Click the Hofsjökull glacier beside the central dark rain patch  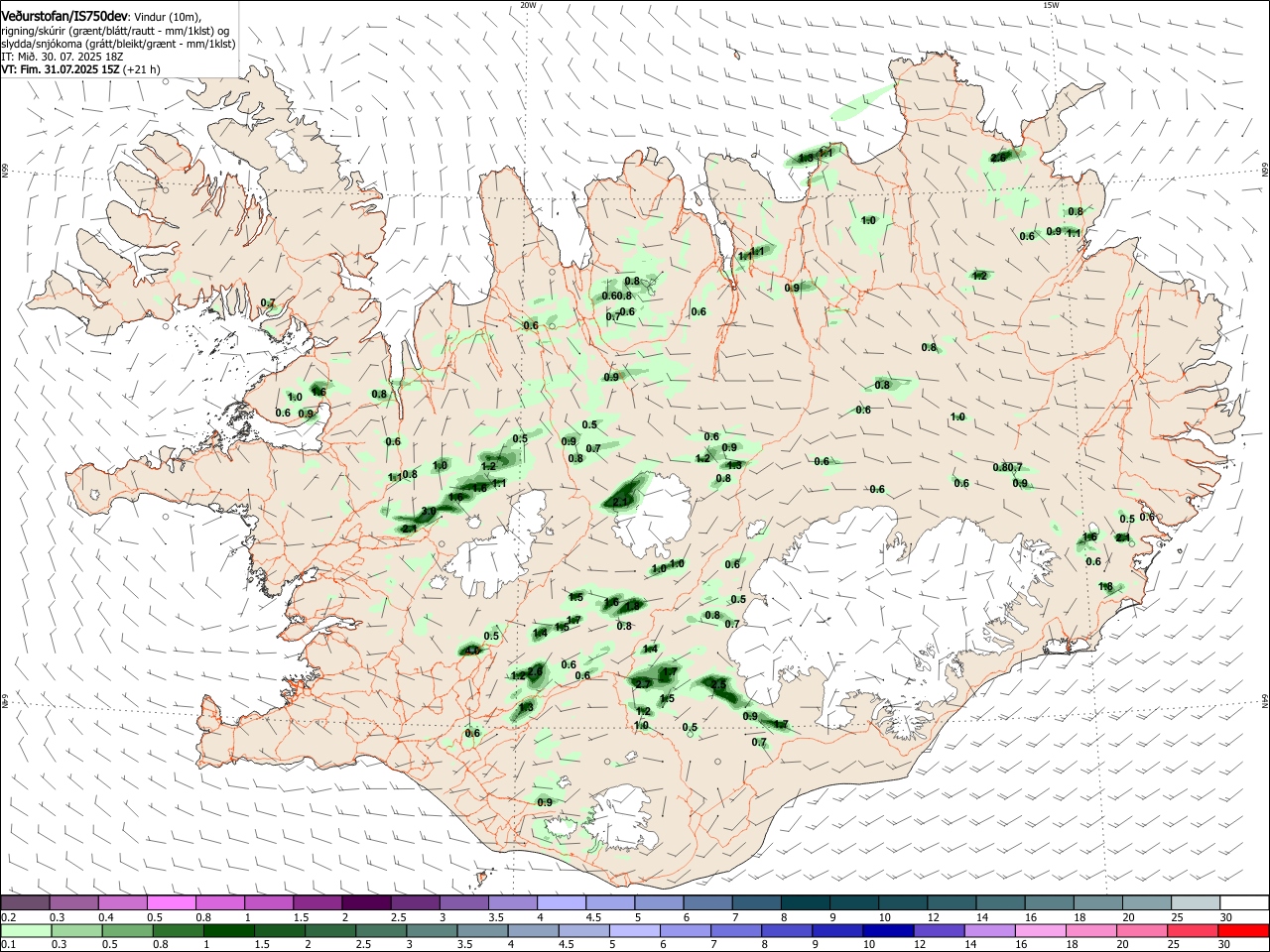coord(652,514)
